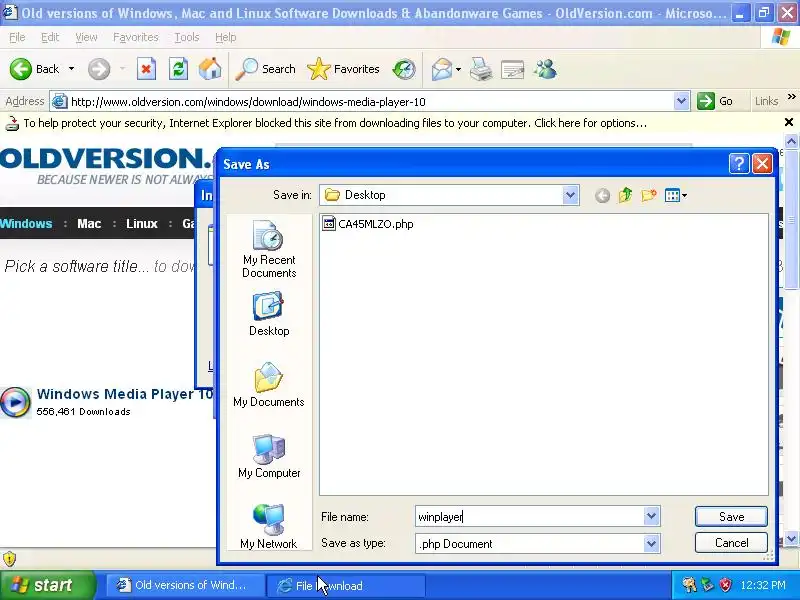800x600 pixels.
Task: Open the Messenger people icon
Action: click(545, 69)
